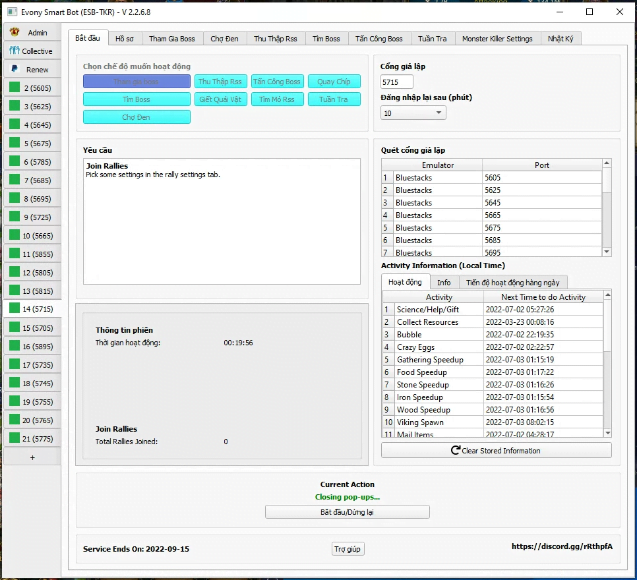Image resolution: width=637 pixels, height=580 pixels.
Task: Select account 21 (5775) green indicator
Action: tap(14, 438)
